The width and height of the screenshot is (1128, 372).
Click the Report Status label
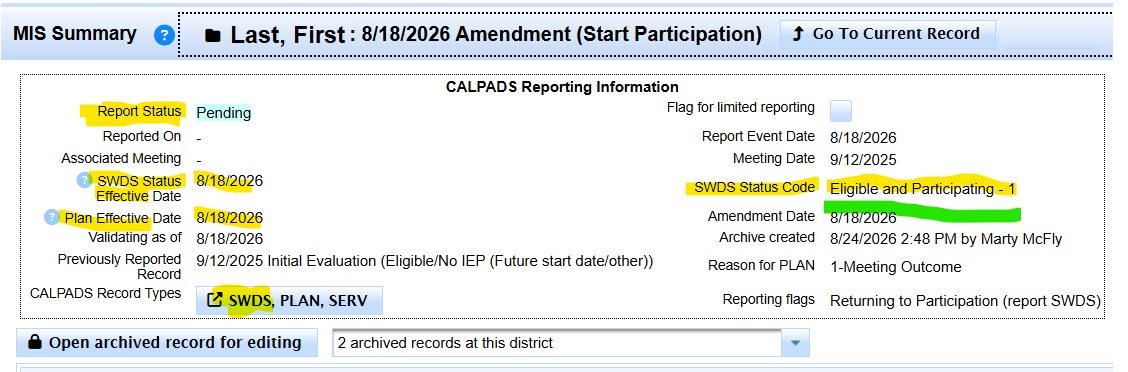pos(140,112)
